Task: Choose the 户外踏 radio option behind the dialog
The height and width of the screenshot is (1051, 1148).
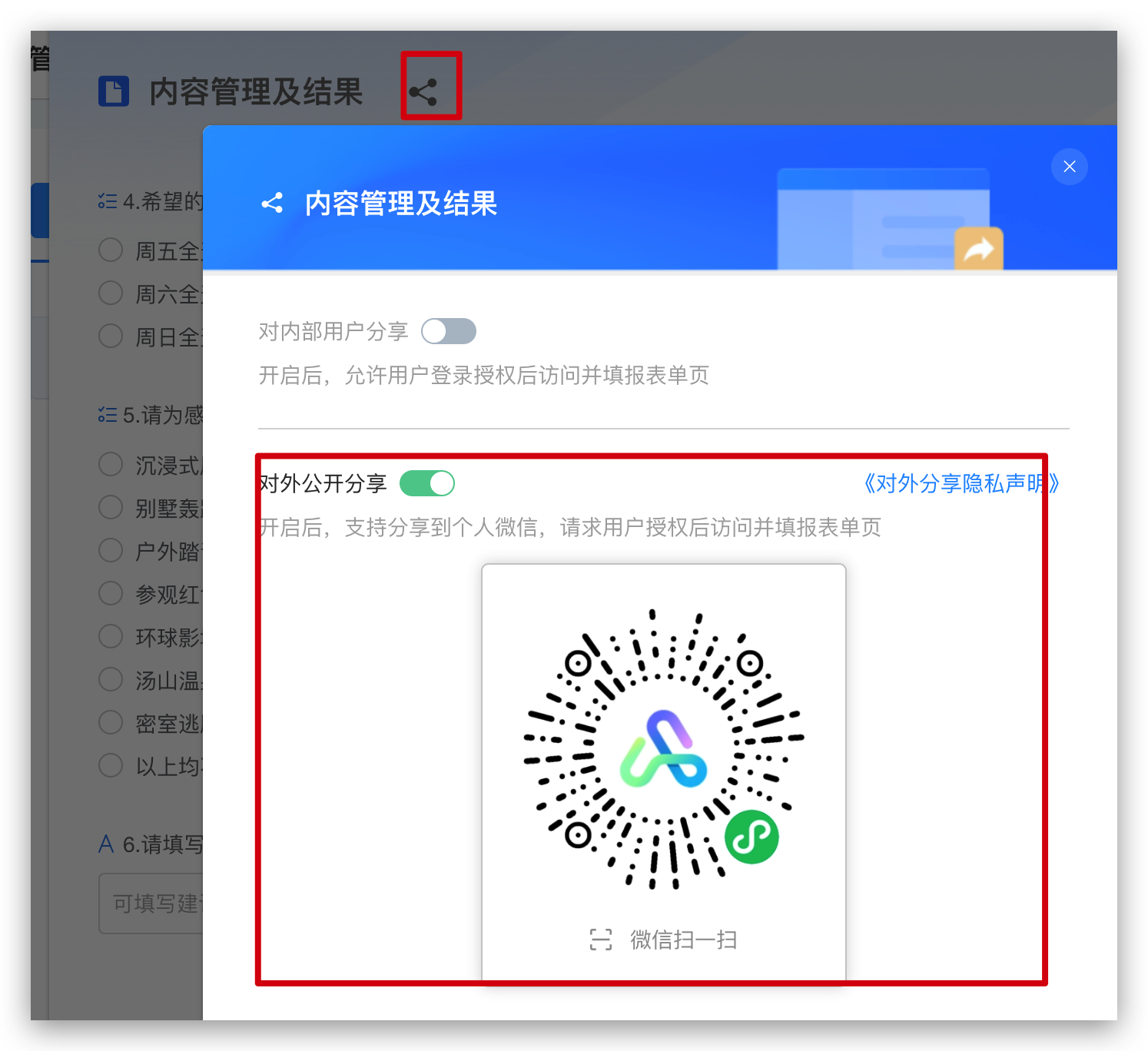Action: point(111,550)
